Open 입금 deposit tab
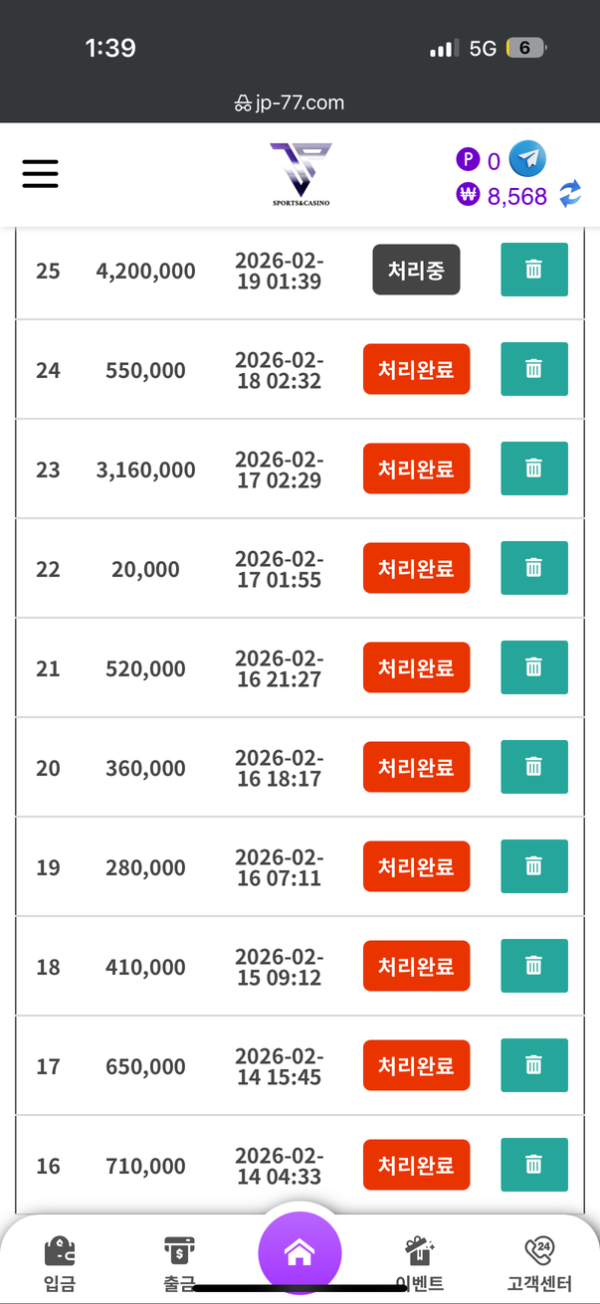The height and width of the screenshot is (1304, 600). (x=60, y=1264)
